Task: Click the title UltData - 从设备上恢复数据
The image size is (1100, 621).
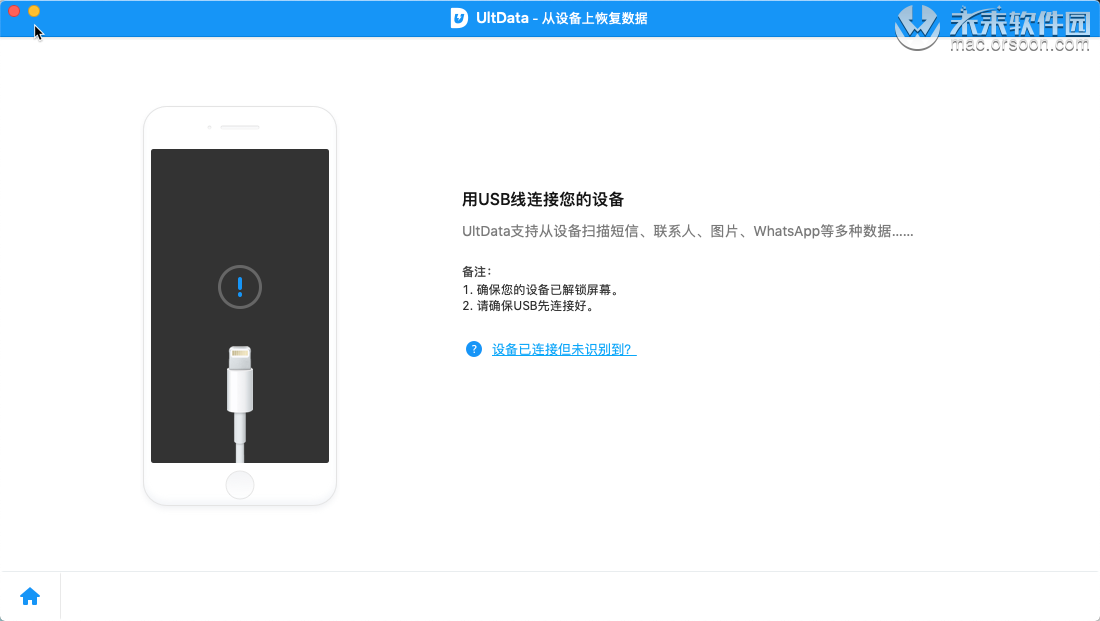Action: [x=561, y=18]
